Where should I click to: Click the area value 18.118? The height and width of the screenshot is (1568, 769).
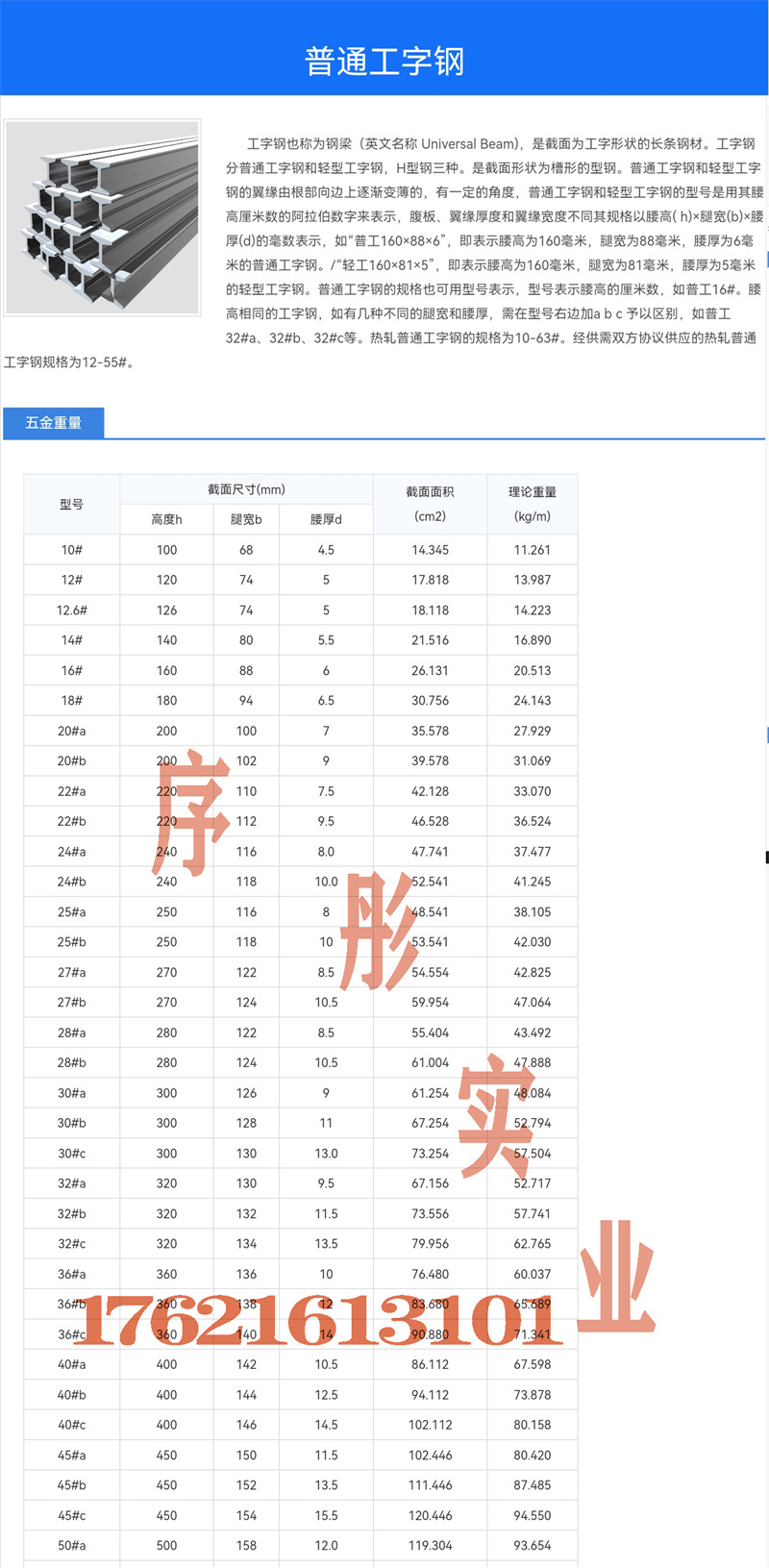pos(430,610)
